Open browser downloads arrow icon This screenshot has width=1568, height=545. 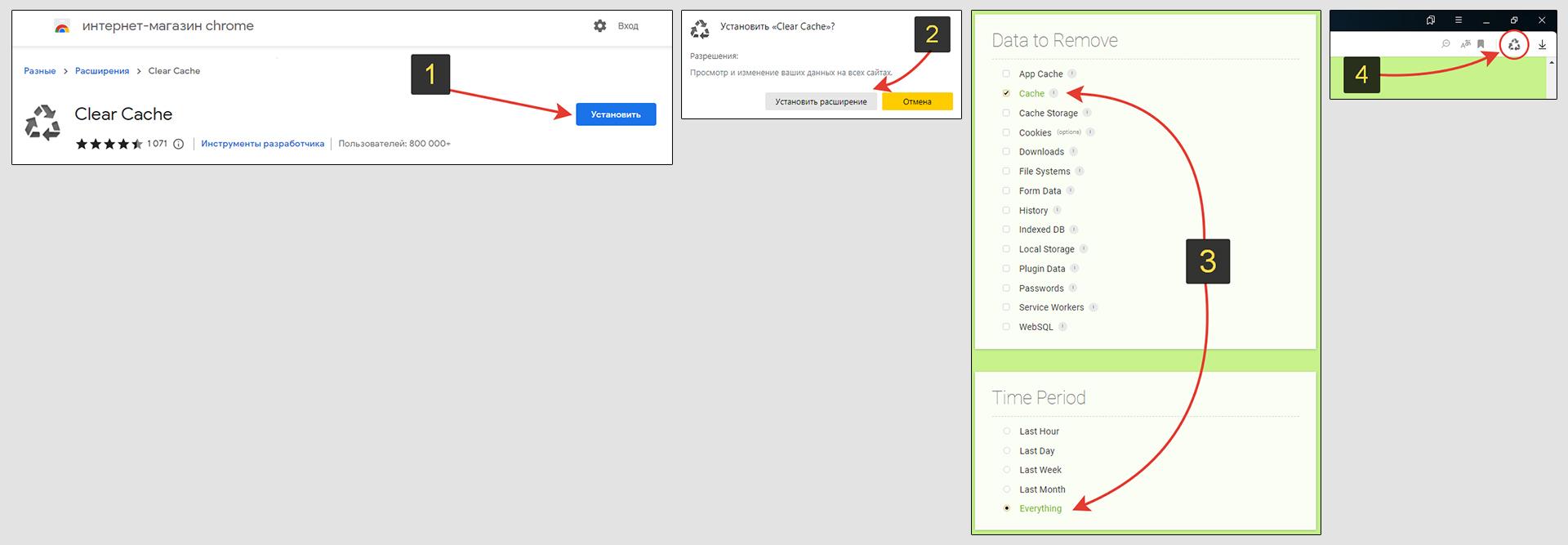point(1542,45)
